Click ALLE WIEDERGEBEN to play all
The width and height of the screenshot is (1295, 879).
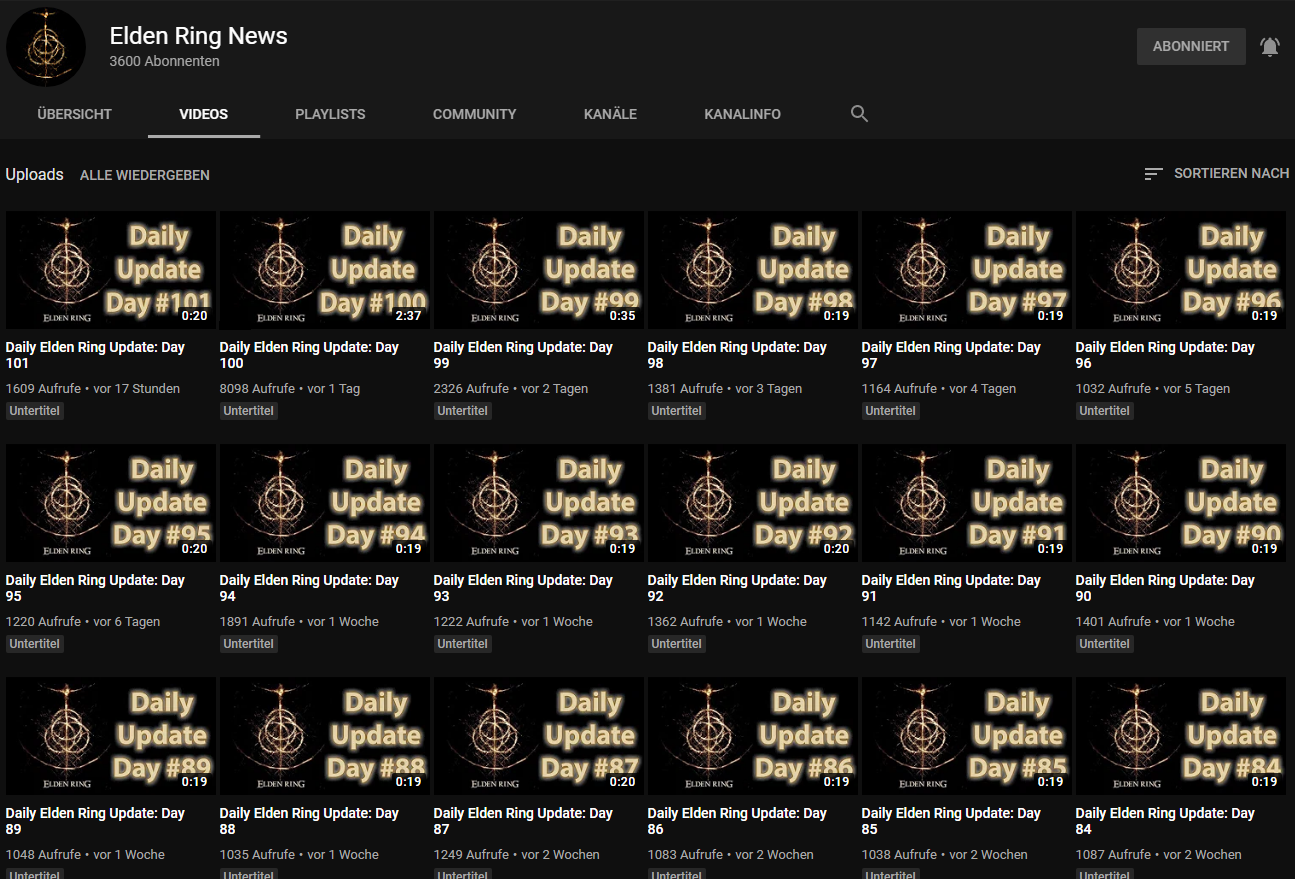tap(145, 175)
